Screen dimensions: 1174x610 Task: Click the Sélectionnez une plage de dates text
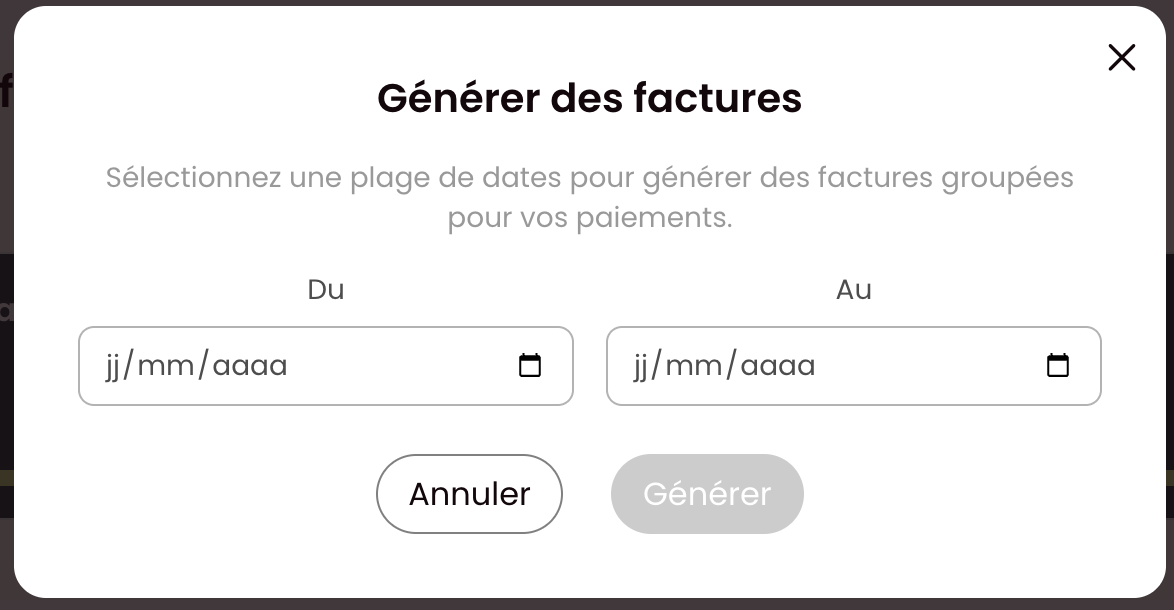point(333,178)
